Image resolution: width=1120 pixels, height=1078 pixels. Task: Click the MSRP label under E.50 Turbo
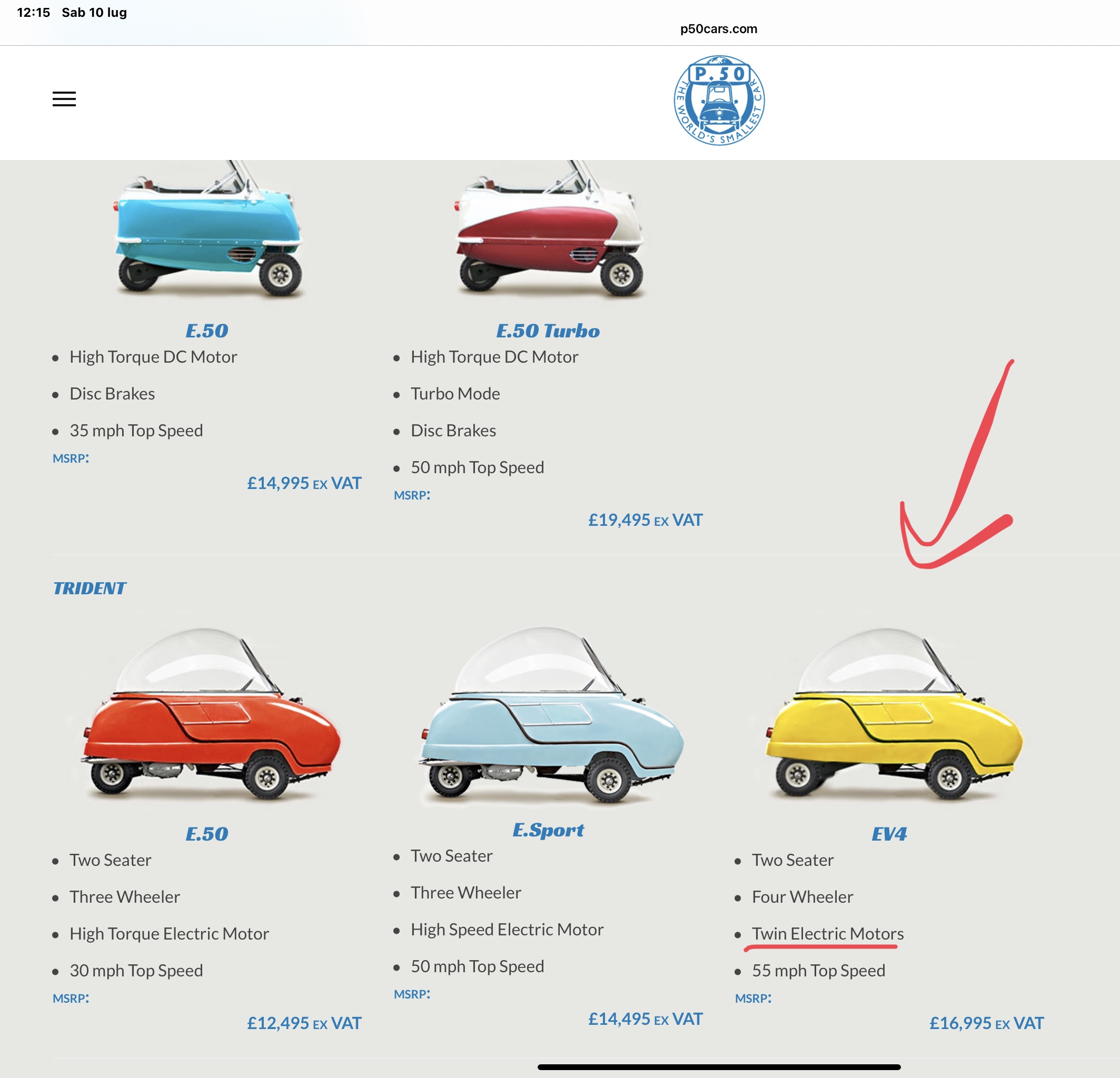point(412,495)
